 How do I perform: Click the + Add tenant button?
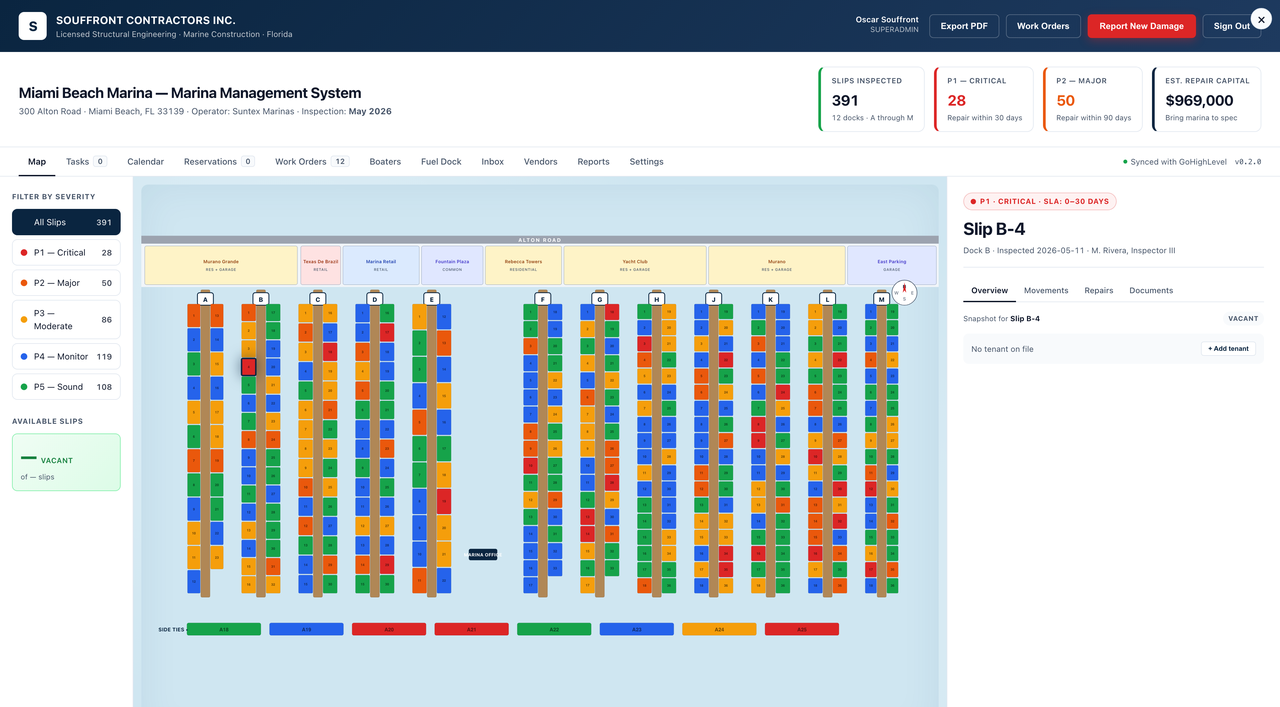[x=1228, y=349]
